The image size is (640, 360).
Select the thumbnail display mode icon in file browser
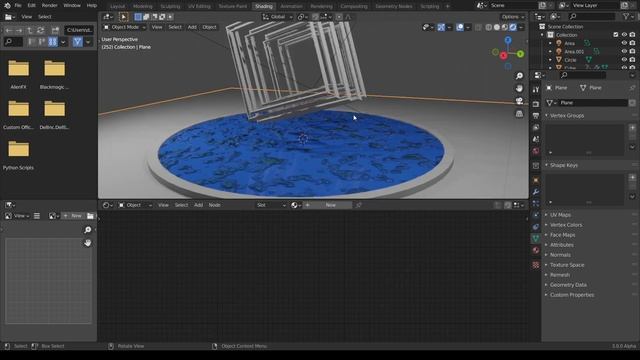53,42
